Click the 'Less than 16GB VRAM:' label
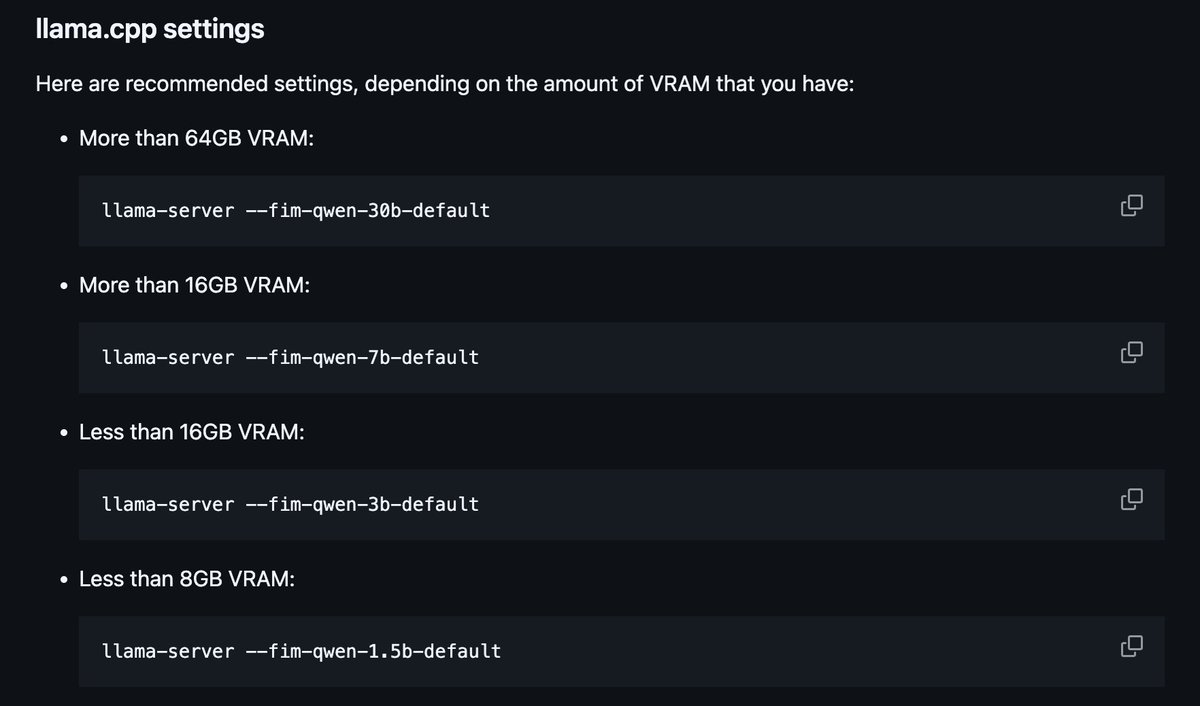Viewport: 1200px width, 706px height. click(x=191, y=432)
